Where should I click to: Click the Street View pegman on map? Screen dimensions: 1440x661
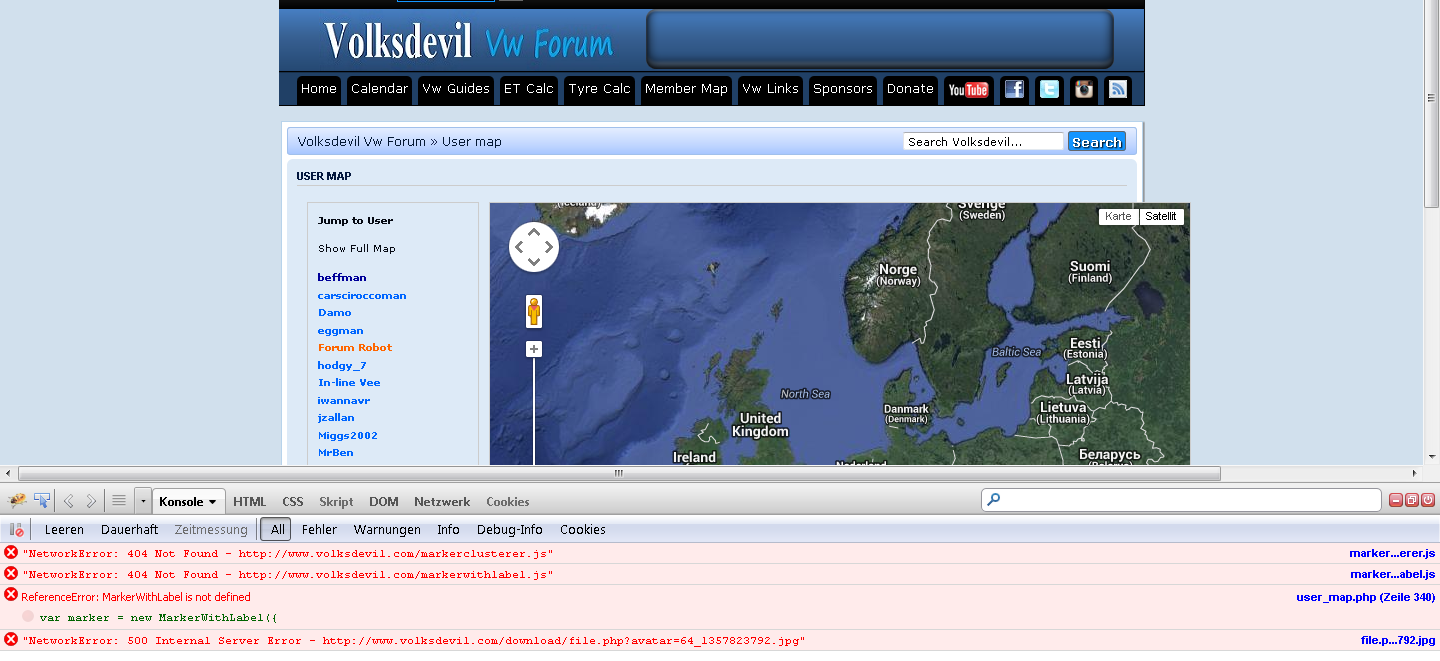pos(534,312)
